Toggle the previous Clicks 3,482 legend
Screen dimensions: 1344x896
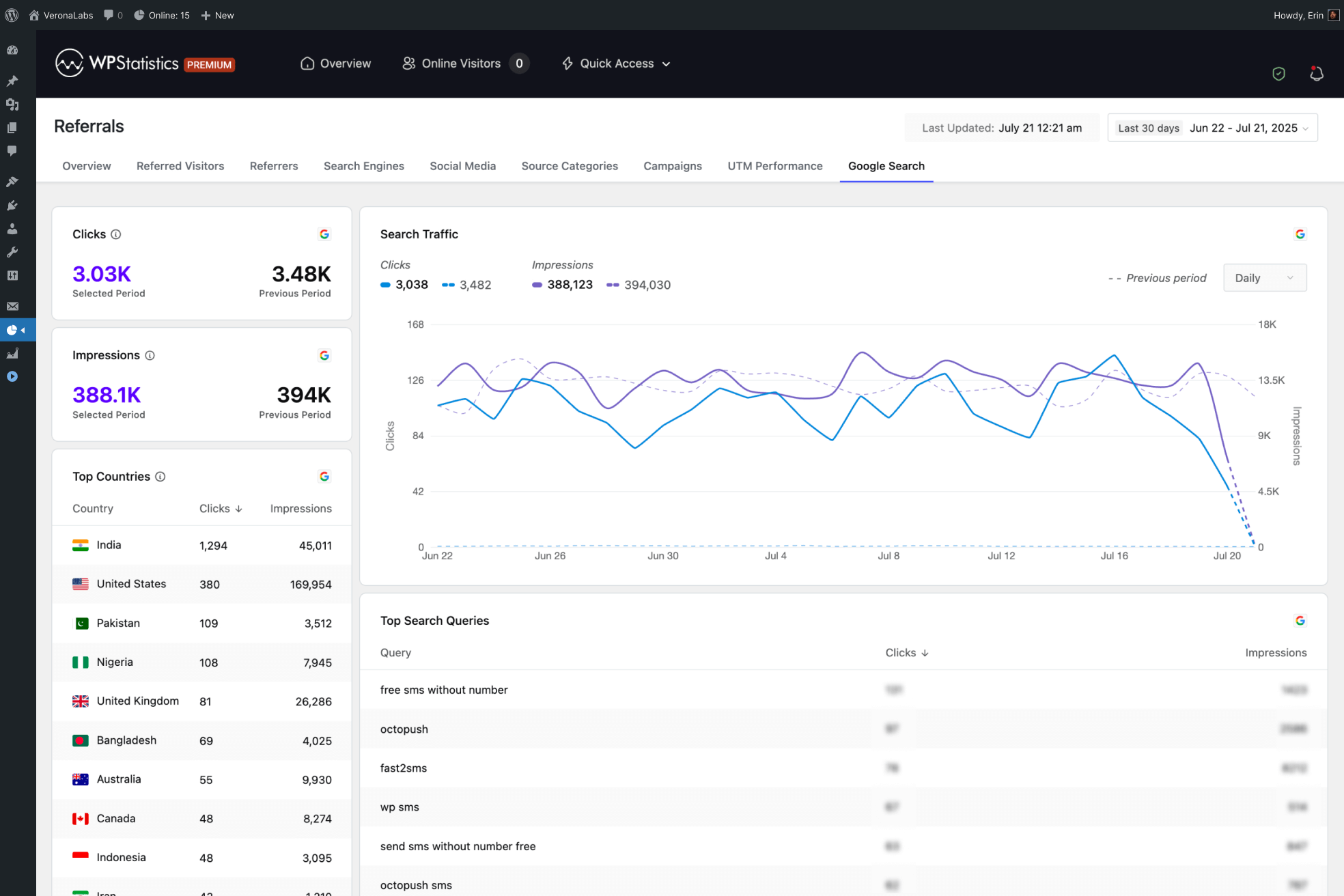point(466,285)
